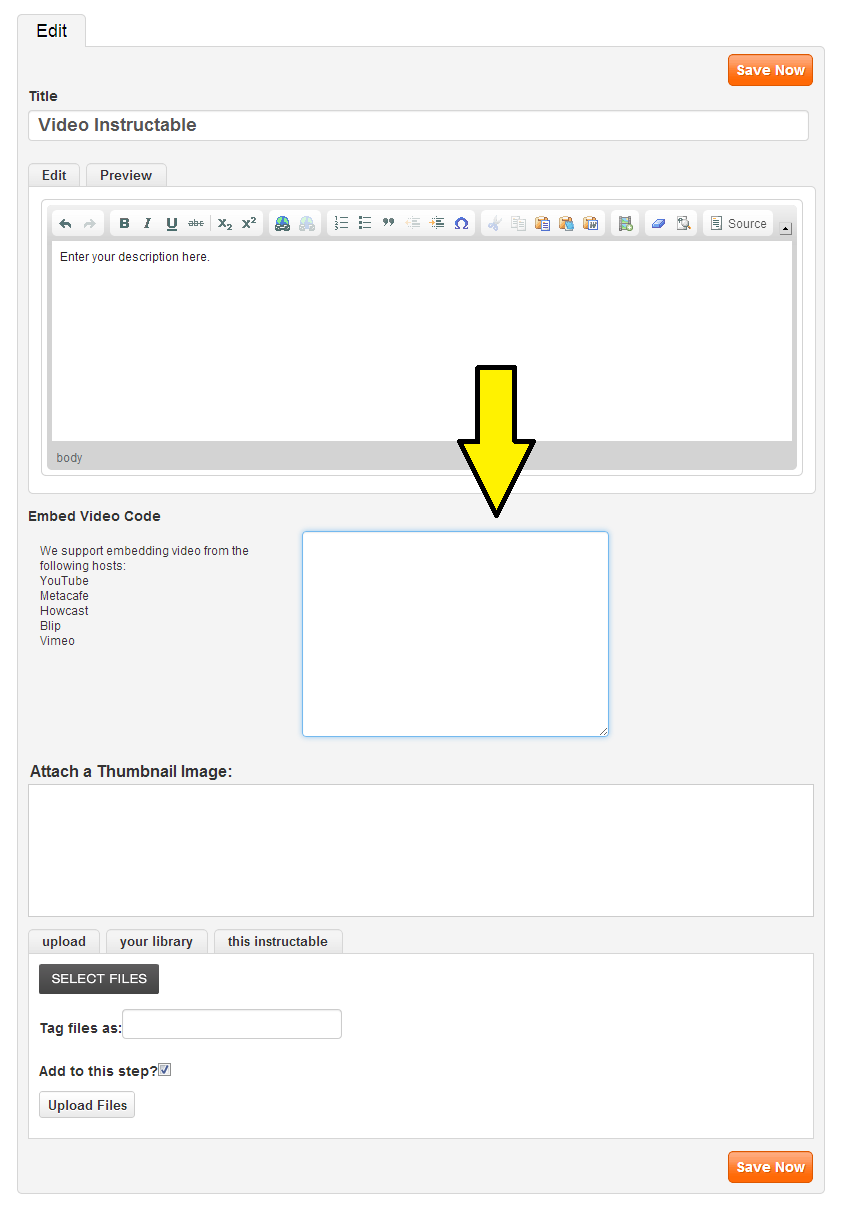Screen dimensions: 846x1214
Task: Toggle underline formatting
Action: click(172, 224)
